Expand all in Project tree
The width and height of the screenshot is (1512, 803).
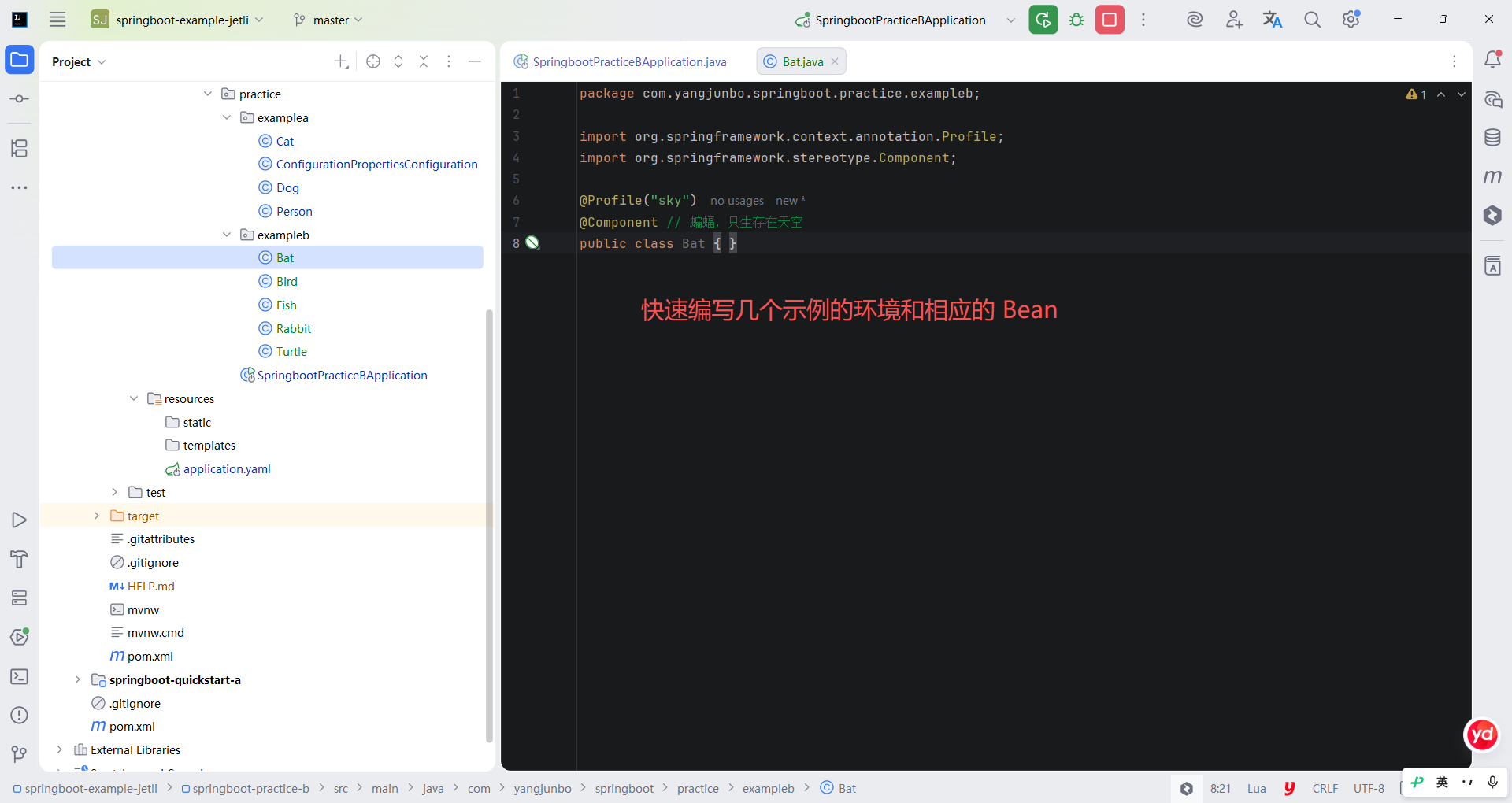tap(398, 61)
